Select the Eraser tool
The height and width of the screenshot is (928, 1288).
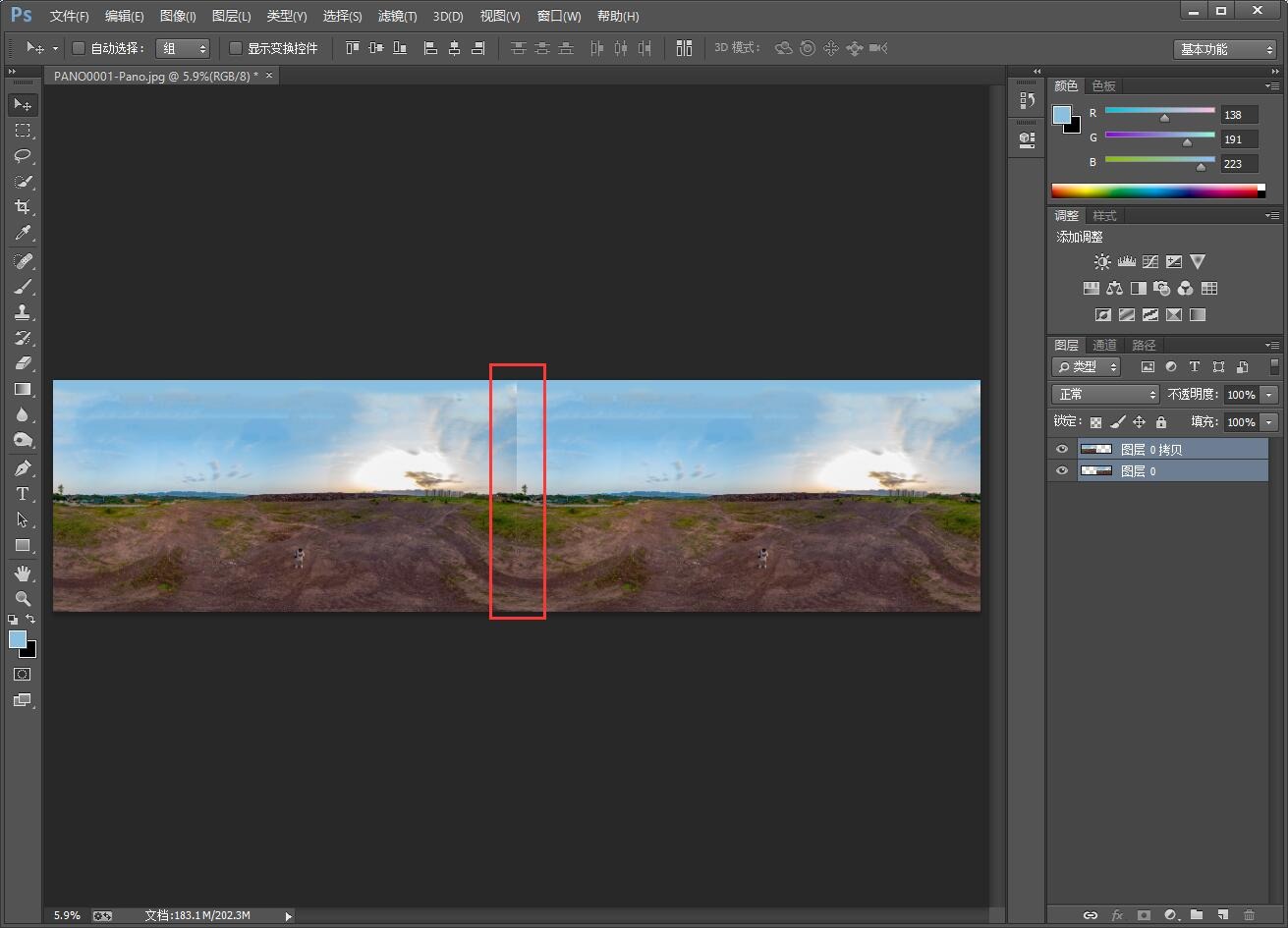[x=23, y=363]
